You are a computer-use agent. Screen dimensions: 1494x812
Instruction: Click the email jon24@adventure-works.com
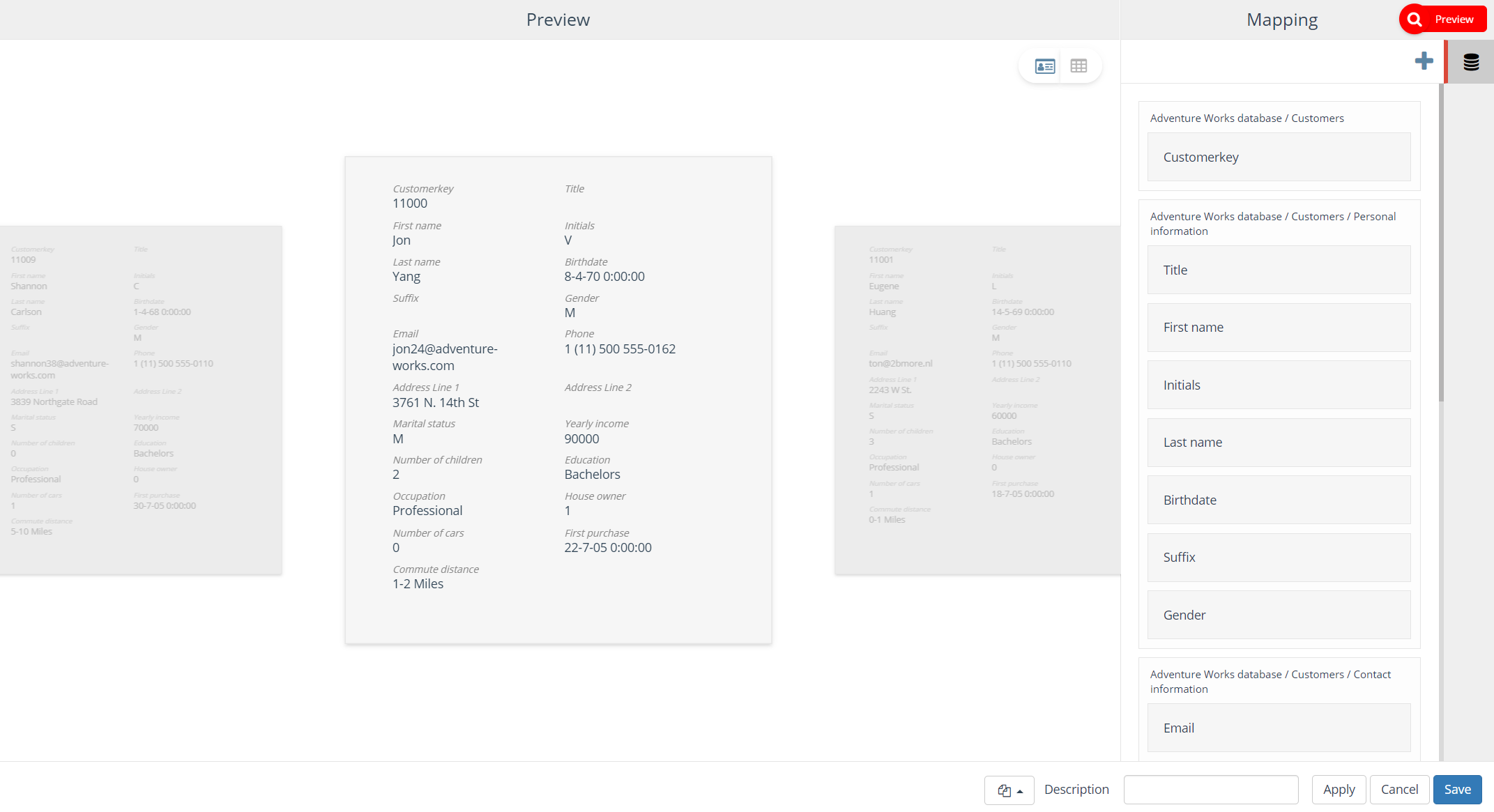pyautogui.click(x=445, y=358)
